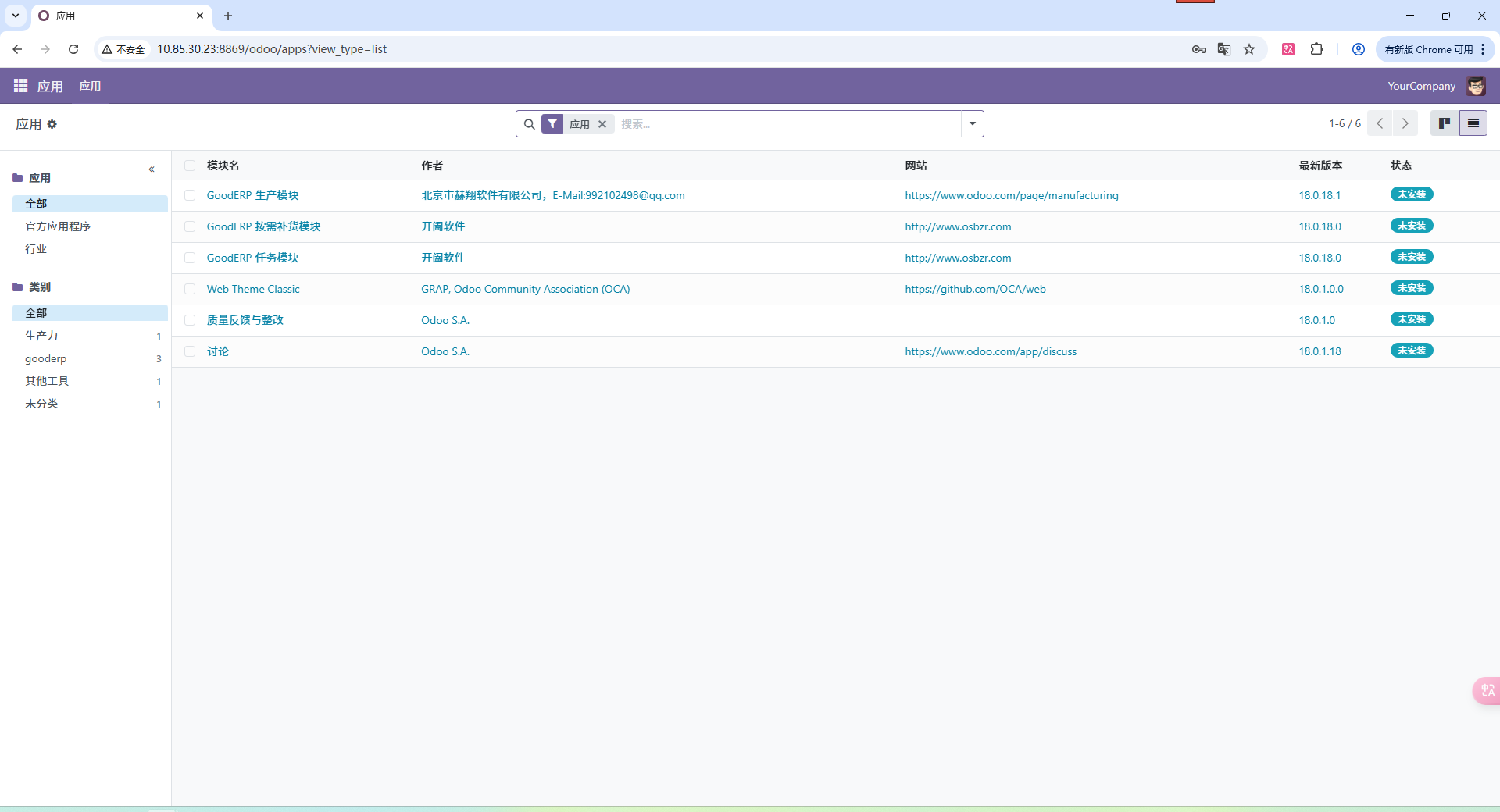1500x812 pixels.
Task: Remove the 应用 filter facet
Action: (x=602, y=124)
